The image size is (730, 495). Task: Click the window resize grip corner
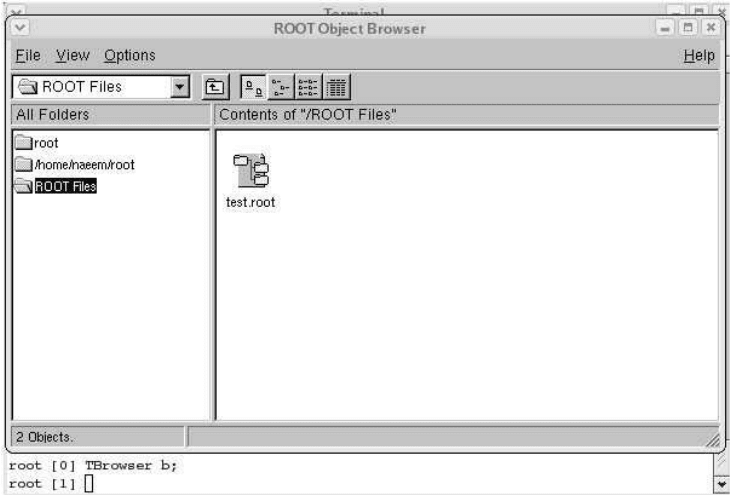click(x=712, y=438)
